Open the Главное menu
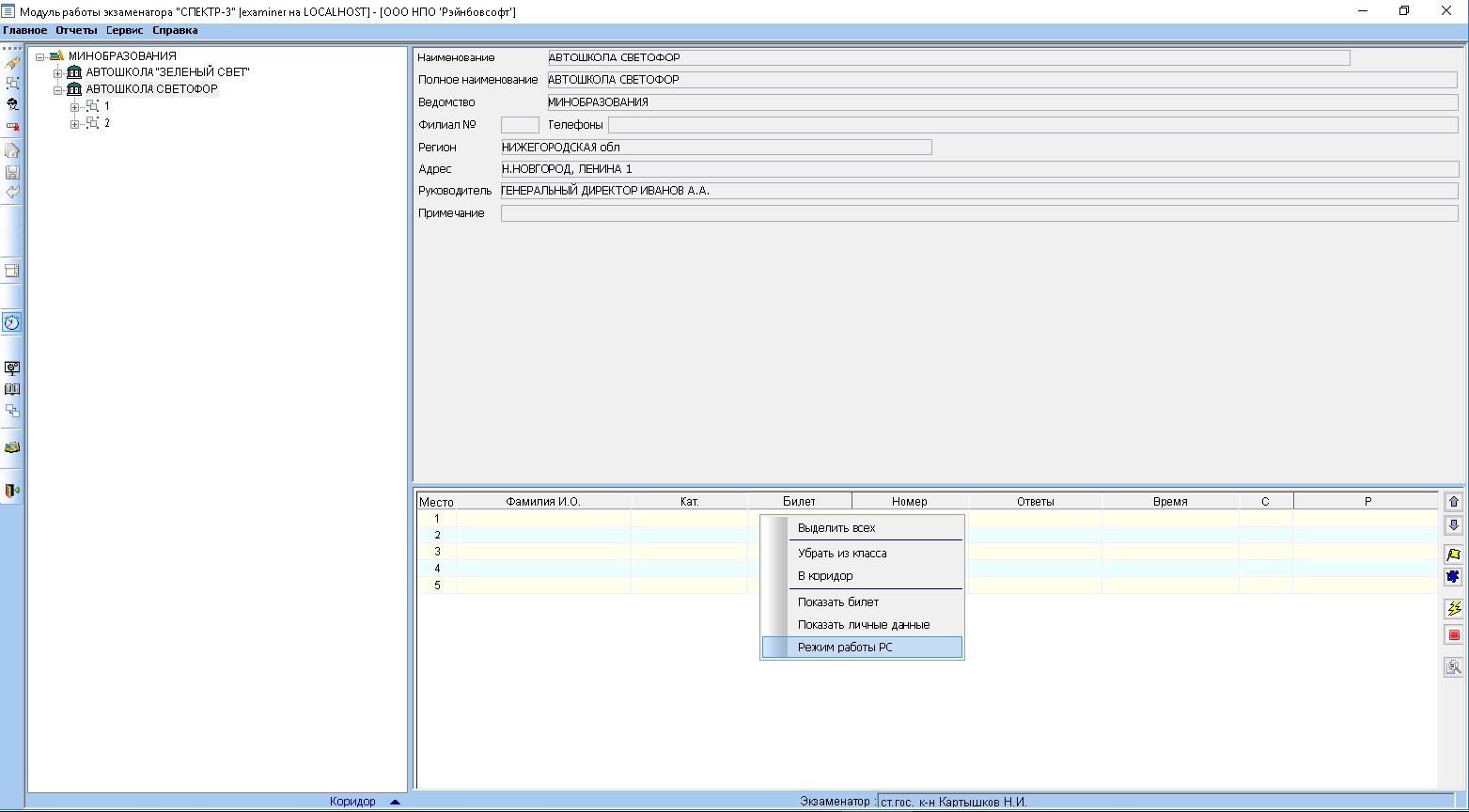The height and width of the screenshot is (812, 1469). point(25,31)
